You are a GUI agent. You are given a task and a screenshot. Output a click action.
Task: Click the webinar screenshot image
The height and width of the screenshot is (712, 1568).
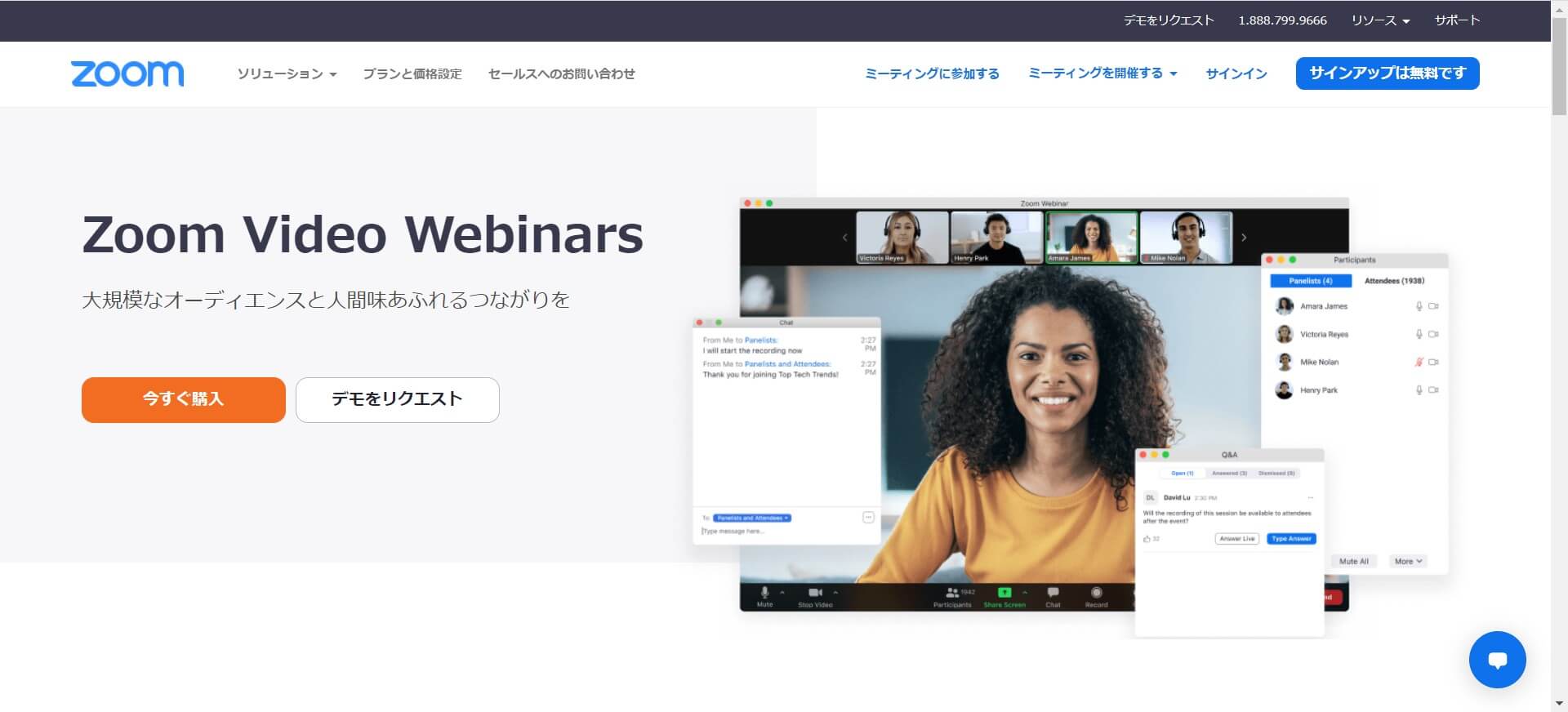tap(1070, 416)
